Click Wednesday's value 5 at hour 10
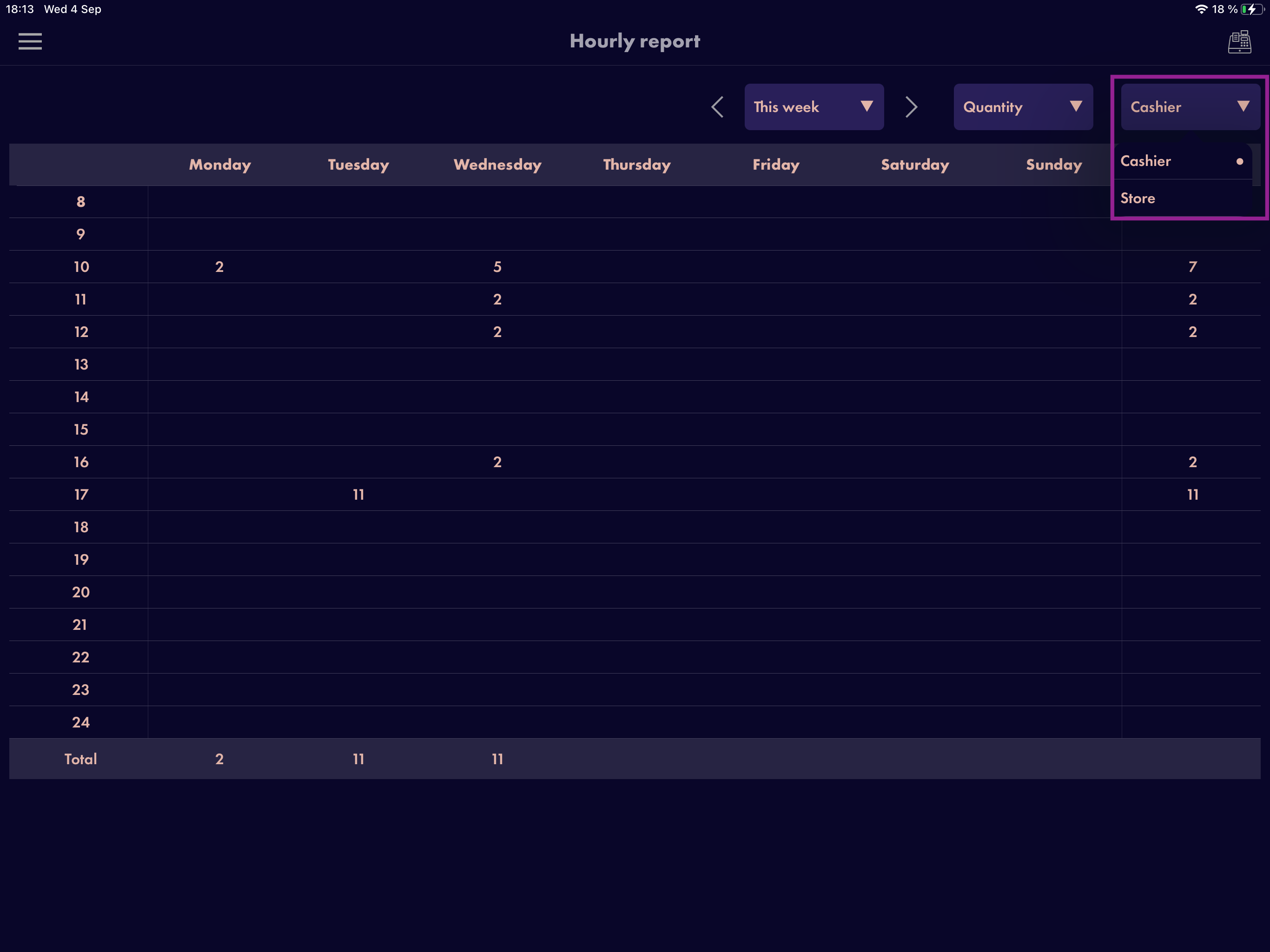Image resolution: width=1270 pixels, height=952 pixels. pos(498,266)
